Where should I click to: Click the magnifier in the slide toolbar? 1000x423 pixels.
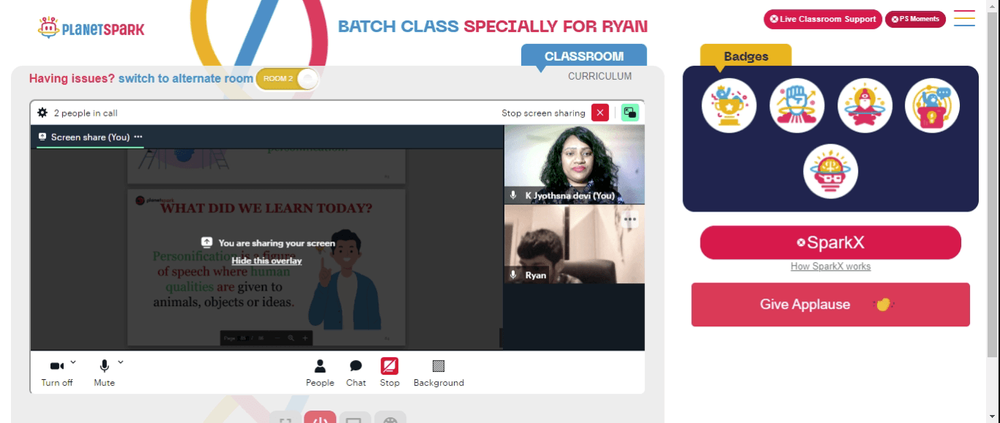[x=291, y=338]
